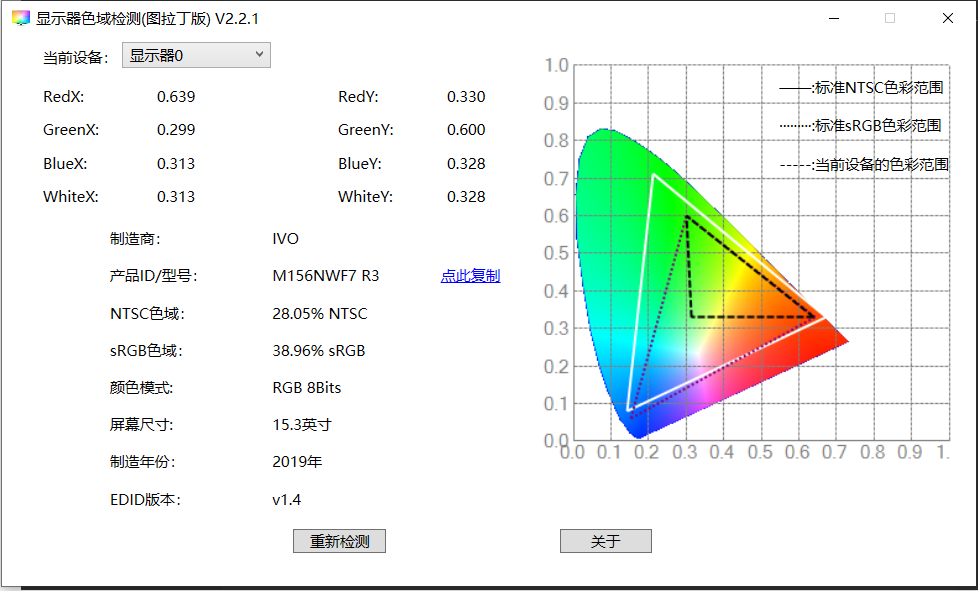Viewport: 978px width, 591px height.
Task: Click the 38.96% sRGB gamut value
Action: [x=319, y=350]
